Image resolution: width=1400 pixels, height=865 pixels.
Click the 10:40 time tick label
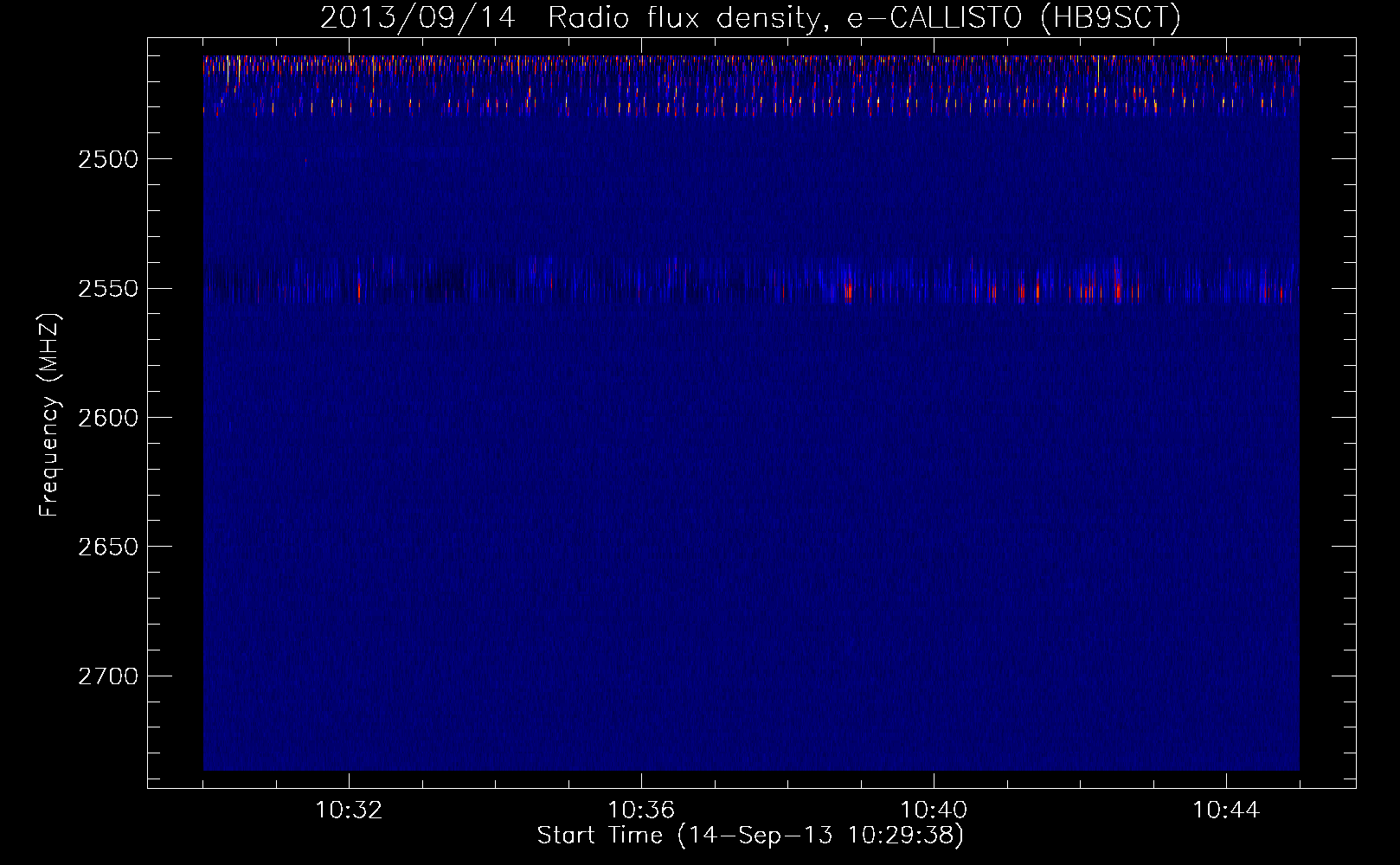(x=934, y=811)
